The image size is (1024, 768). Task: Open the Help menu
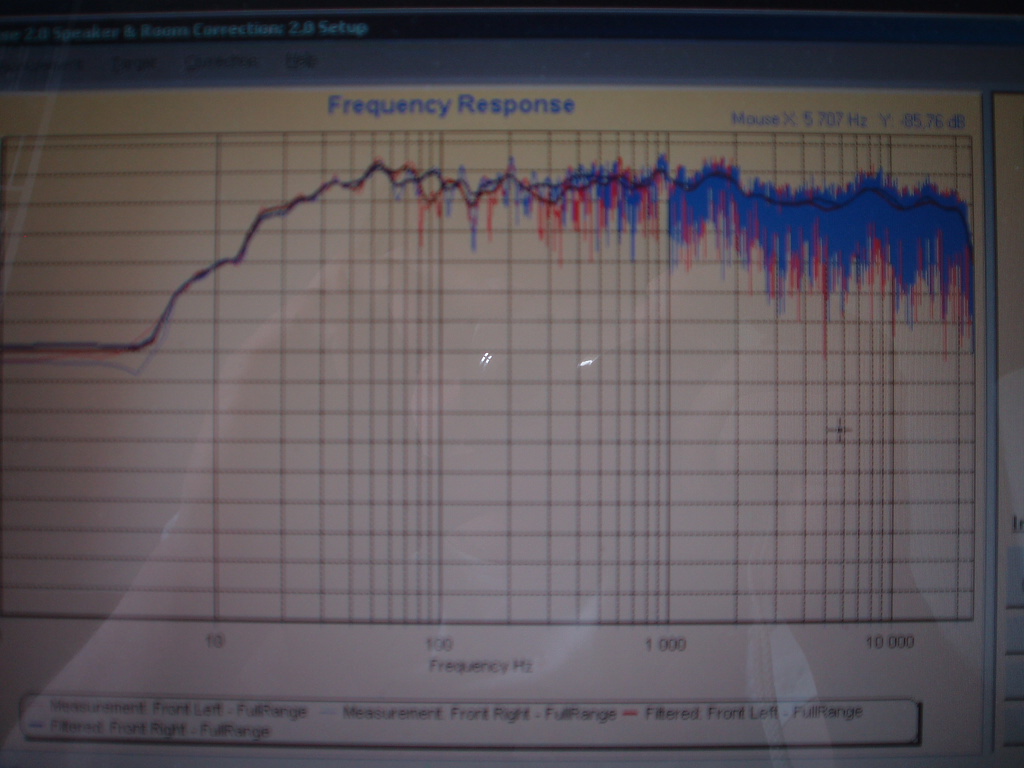coord(301,61)
